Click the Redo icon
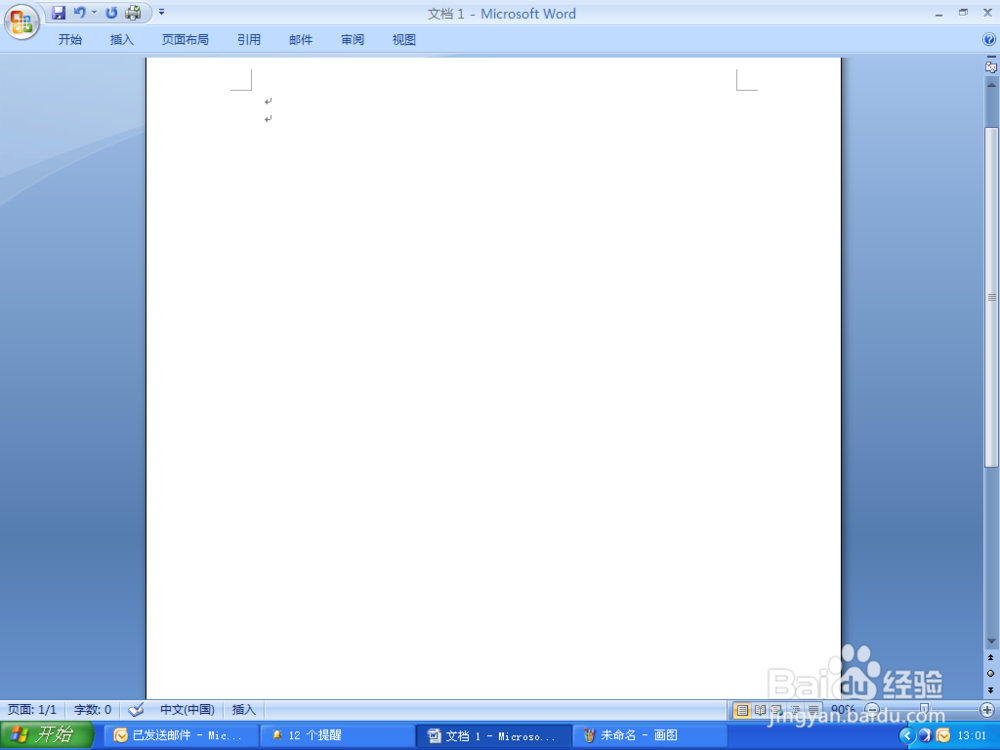The width and height of the screenshot is (1000, 750). (x=112, y=12)
